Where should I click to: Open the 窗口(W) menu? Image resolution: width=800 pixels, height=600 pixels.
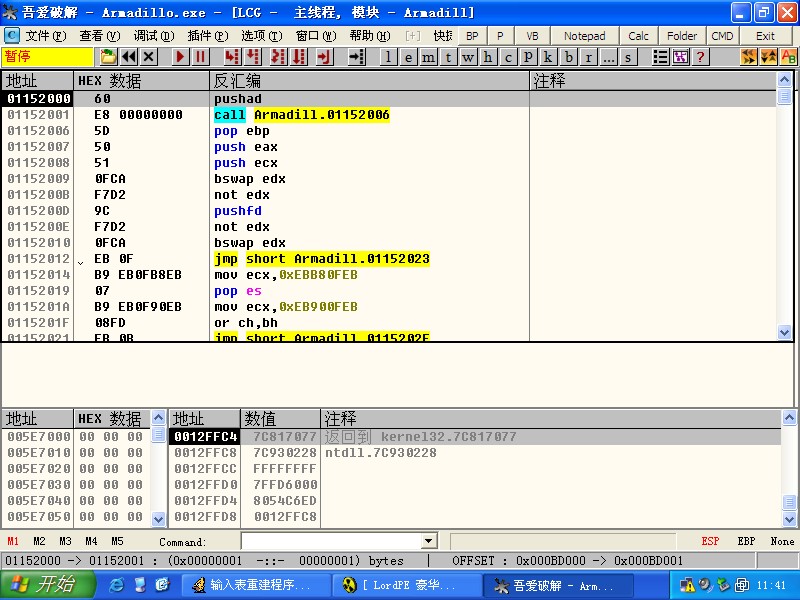pyautogui.click(x=316, y=36)
